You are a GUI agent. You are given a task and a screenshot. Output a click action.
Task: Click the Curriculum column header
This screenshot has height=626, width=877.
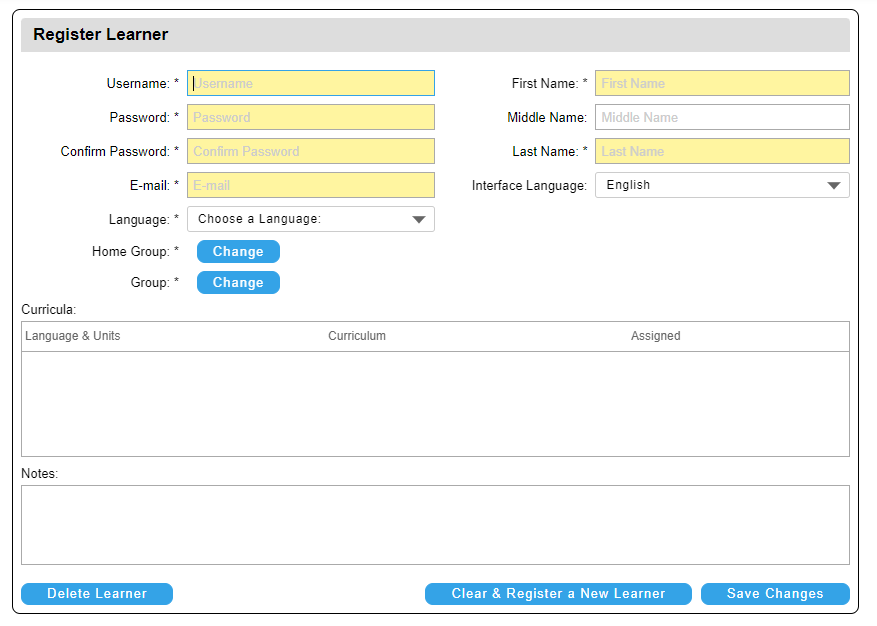tap(357, 336)
